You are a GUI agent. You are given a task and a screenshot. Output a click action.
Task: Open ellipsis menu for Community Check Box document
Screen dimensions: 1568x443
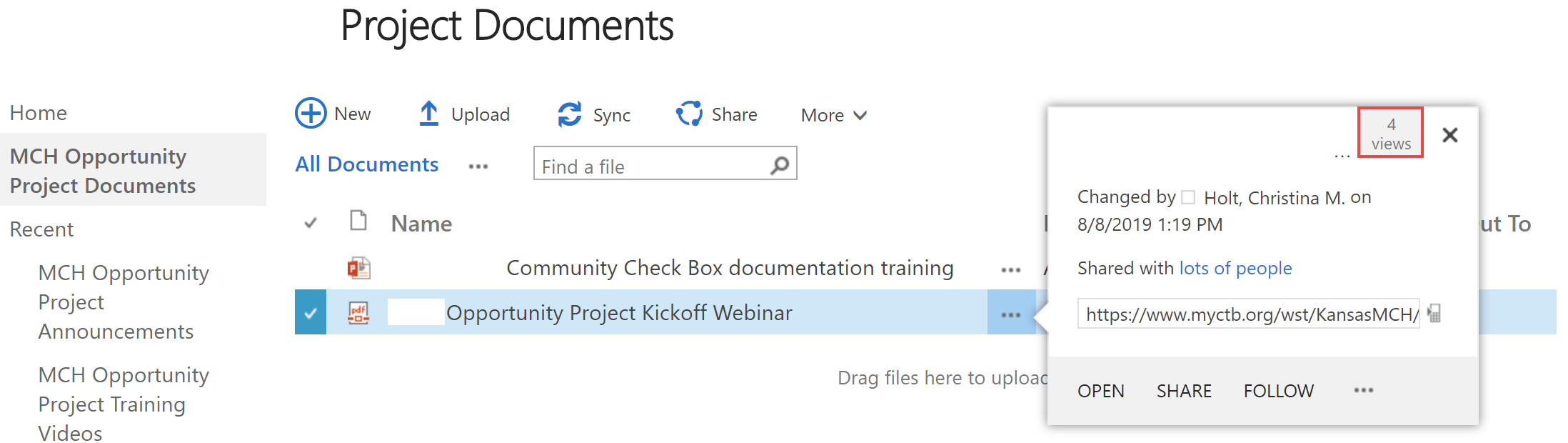(x=1011, y=270)
